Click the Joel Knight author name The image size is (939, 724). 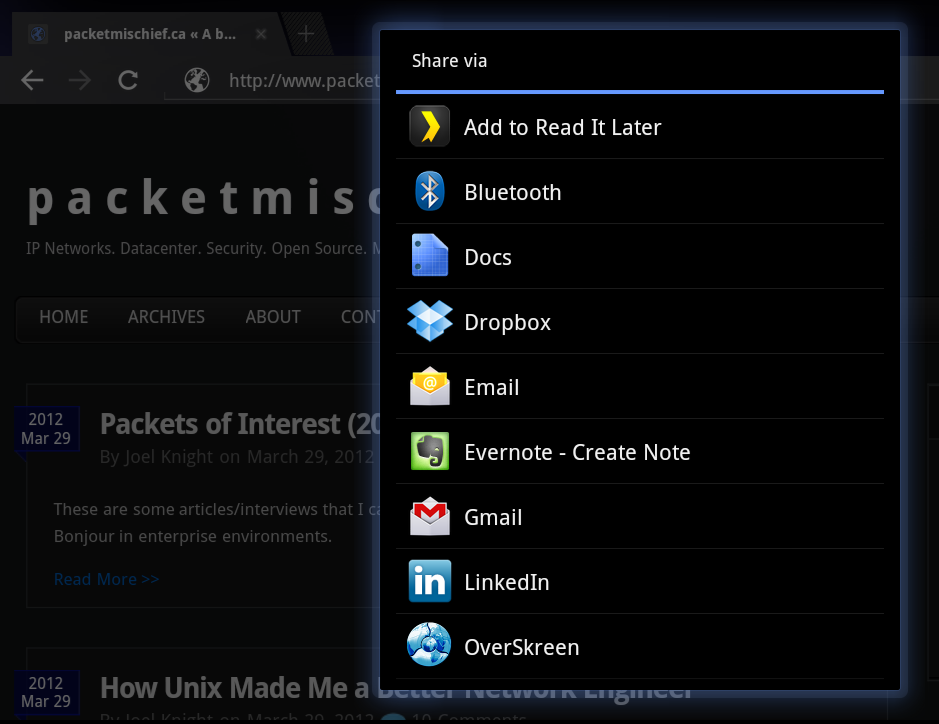point(168,457)
